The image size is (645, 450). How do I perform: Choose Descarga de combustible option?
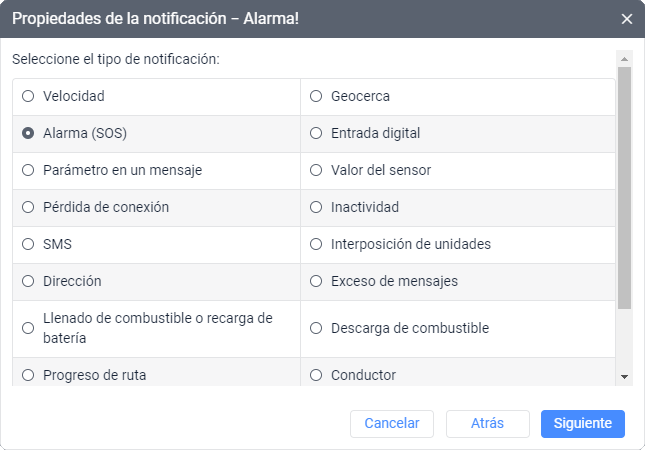pyautogui.click(x=316, y=328)
